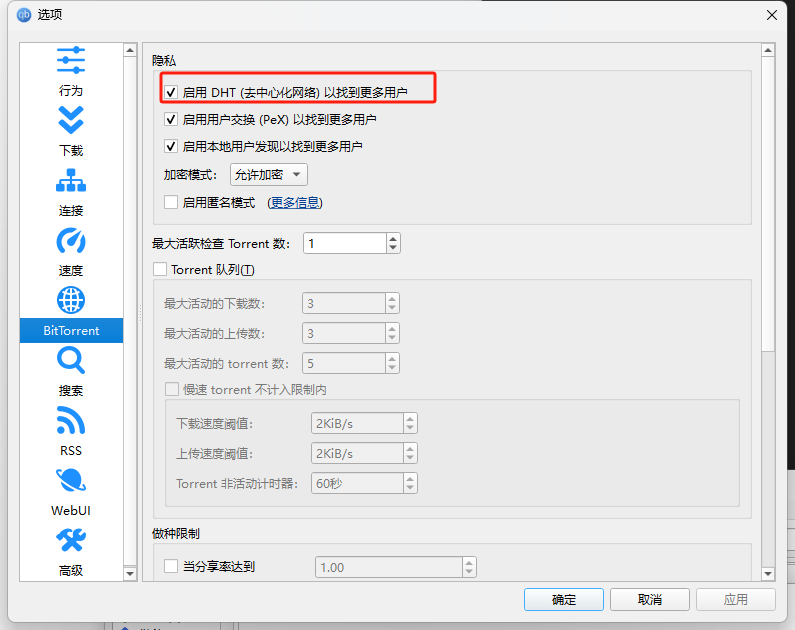
Task: Click the 隐私 section heading
Action: [x=164, y=61]
